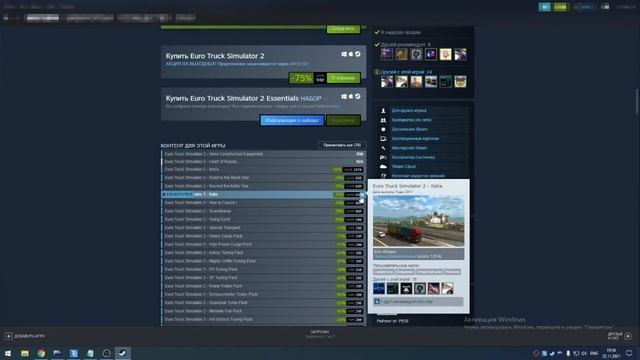
Task: Select the Heart of Russia DLC row
Action: pyautogui.click(x=264, y=162)
